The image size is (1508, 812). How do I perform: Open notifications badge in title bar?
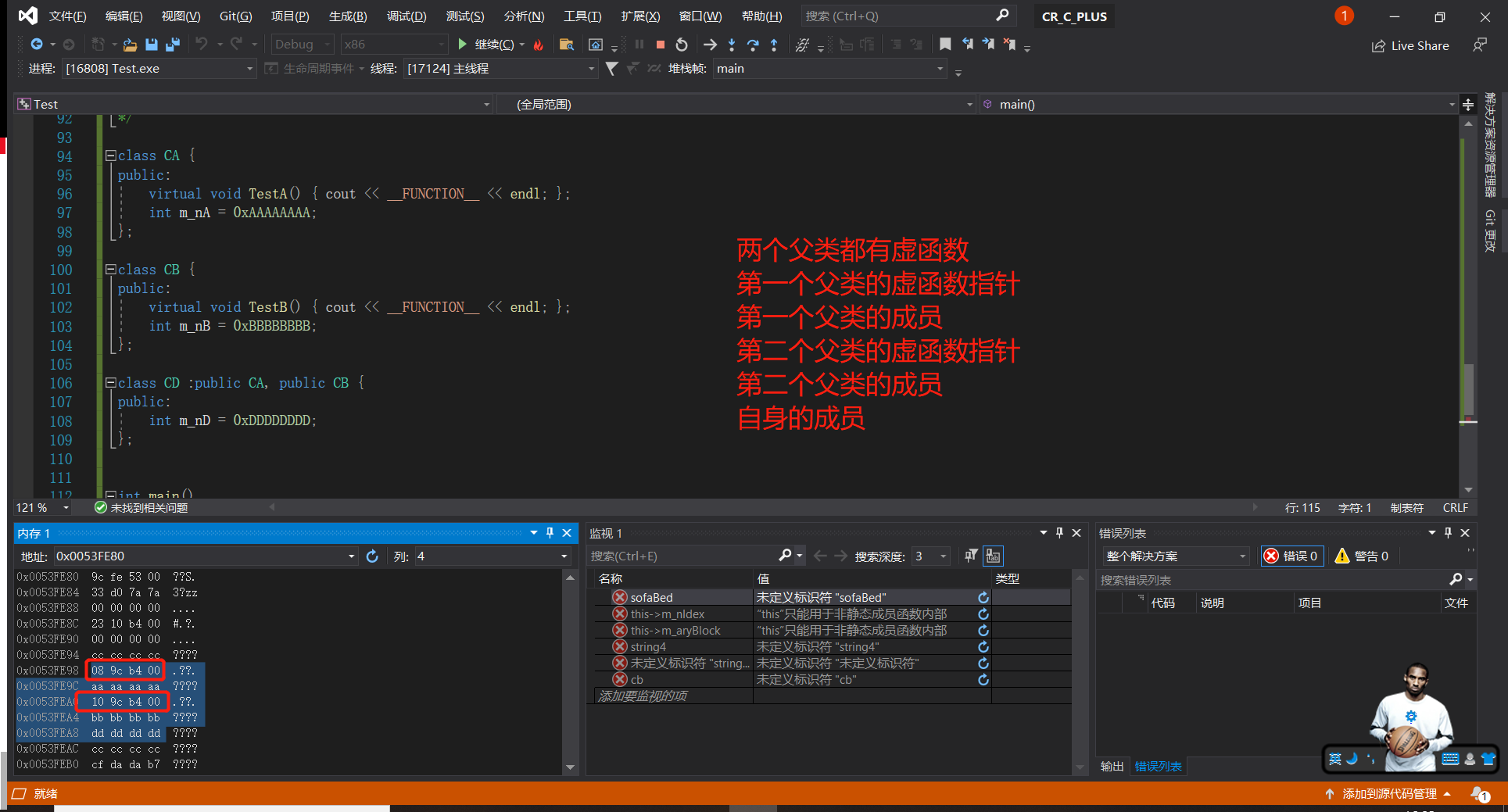(1344, 16)
